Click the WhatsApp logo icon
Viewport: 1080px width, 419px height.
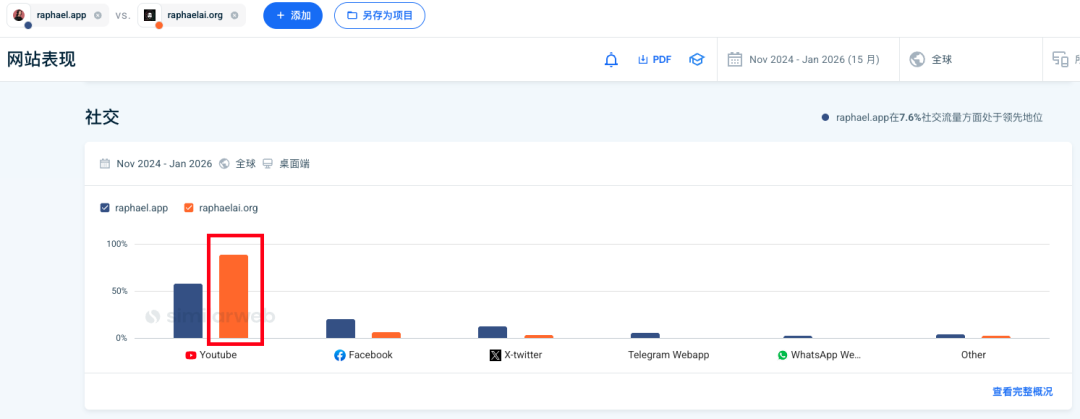click(782, 356)
